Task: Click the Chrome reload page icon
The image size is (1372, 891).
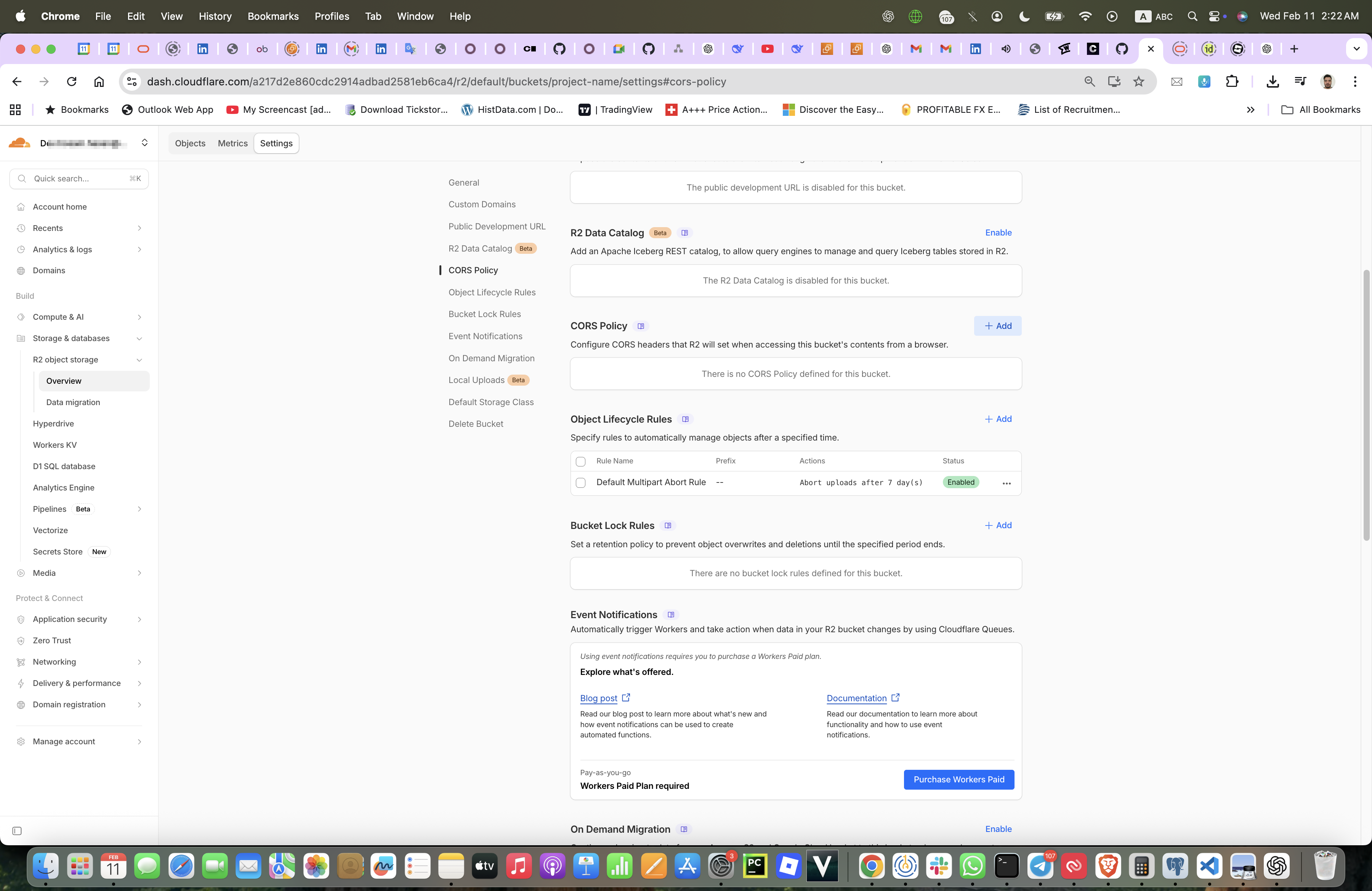Action: [72, 82]
